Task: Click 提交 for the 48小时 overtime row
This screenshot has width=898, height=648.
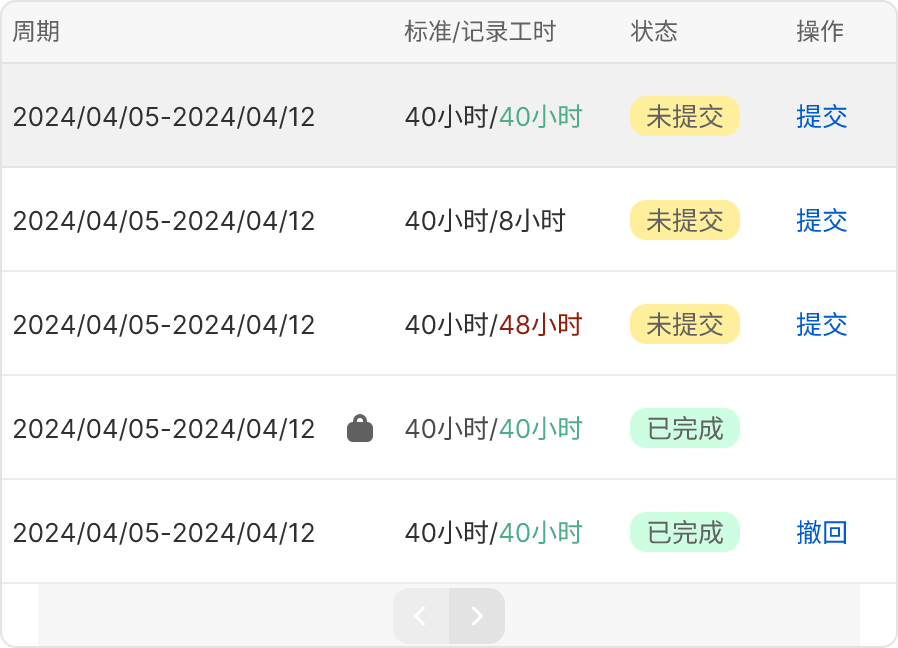Action: (x=822, y=325)
